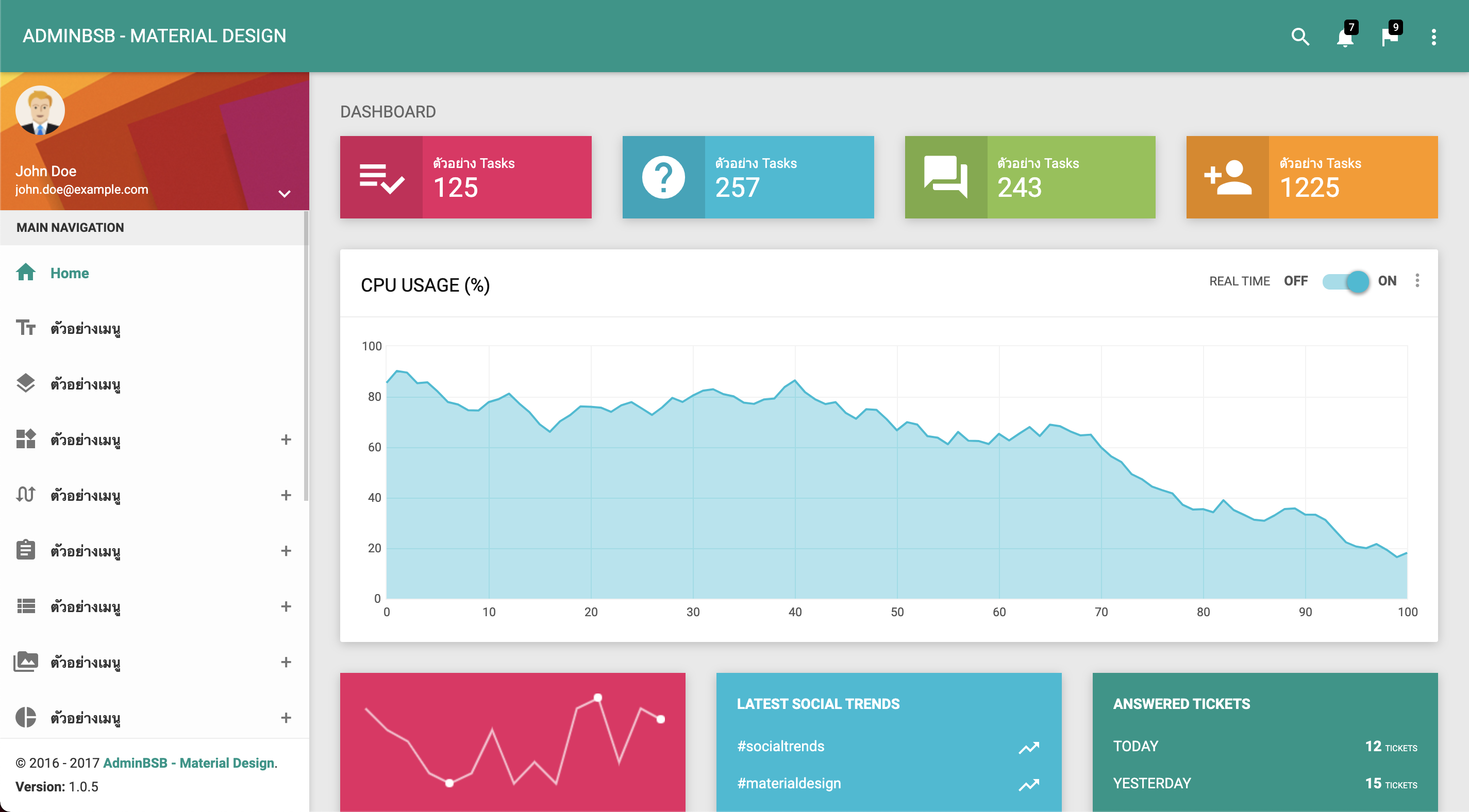Click the YESTERDAY answered tickets row

point(1265,784)
